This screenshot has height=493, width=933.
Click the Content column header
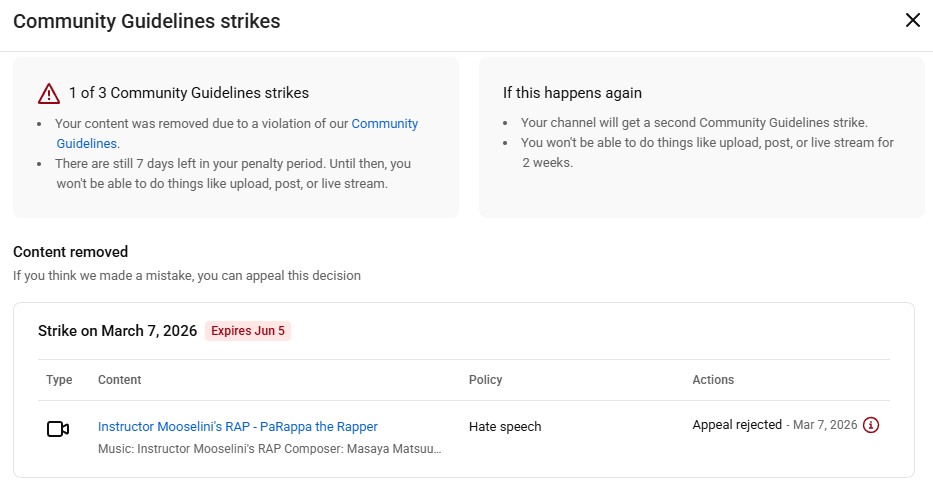point(119,380)
